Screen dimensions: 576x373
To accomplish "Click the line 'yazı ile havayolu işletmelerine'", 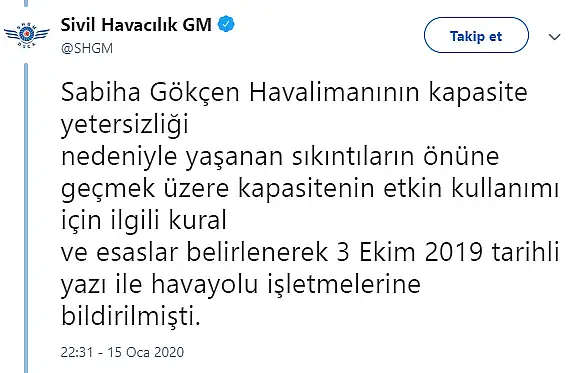I will point(241,284).
